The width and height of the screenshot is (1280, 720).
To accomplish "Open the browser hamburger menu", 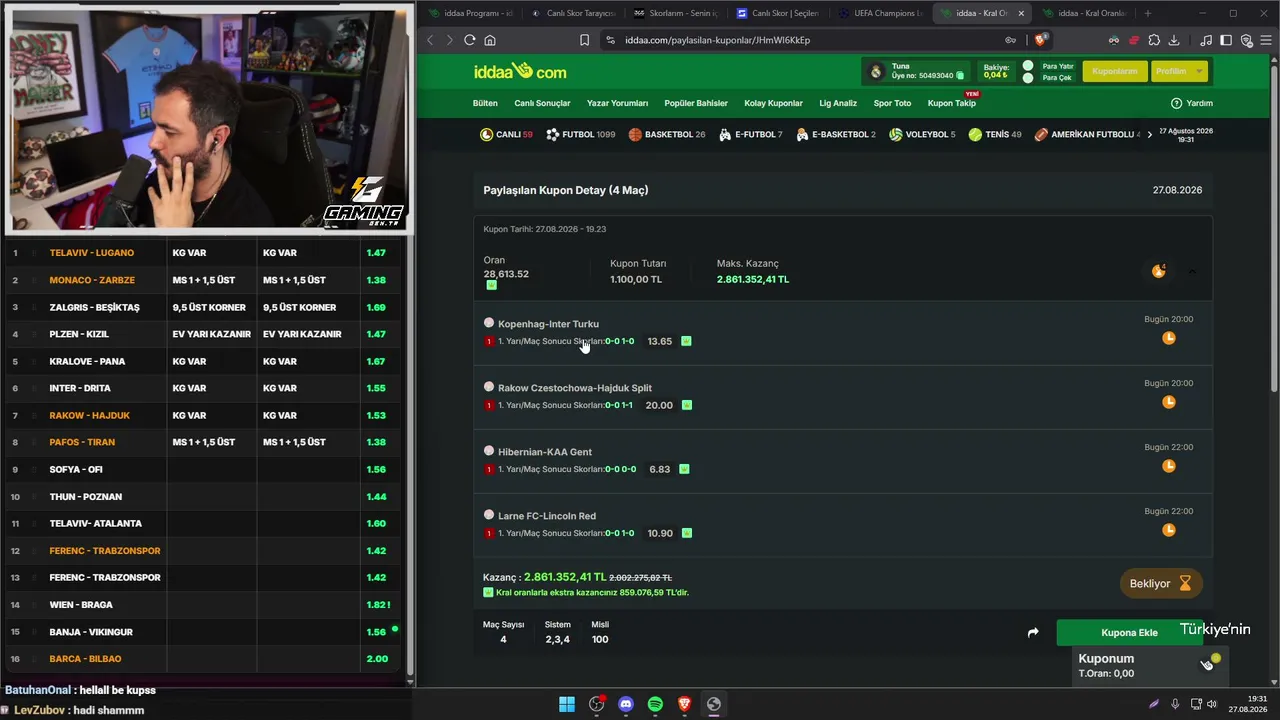I will pyautogui.click(x=1264, y=40).
